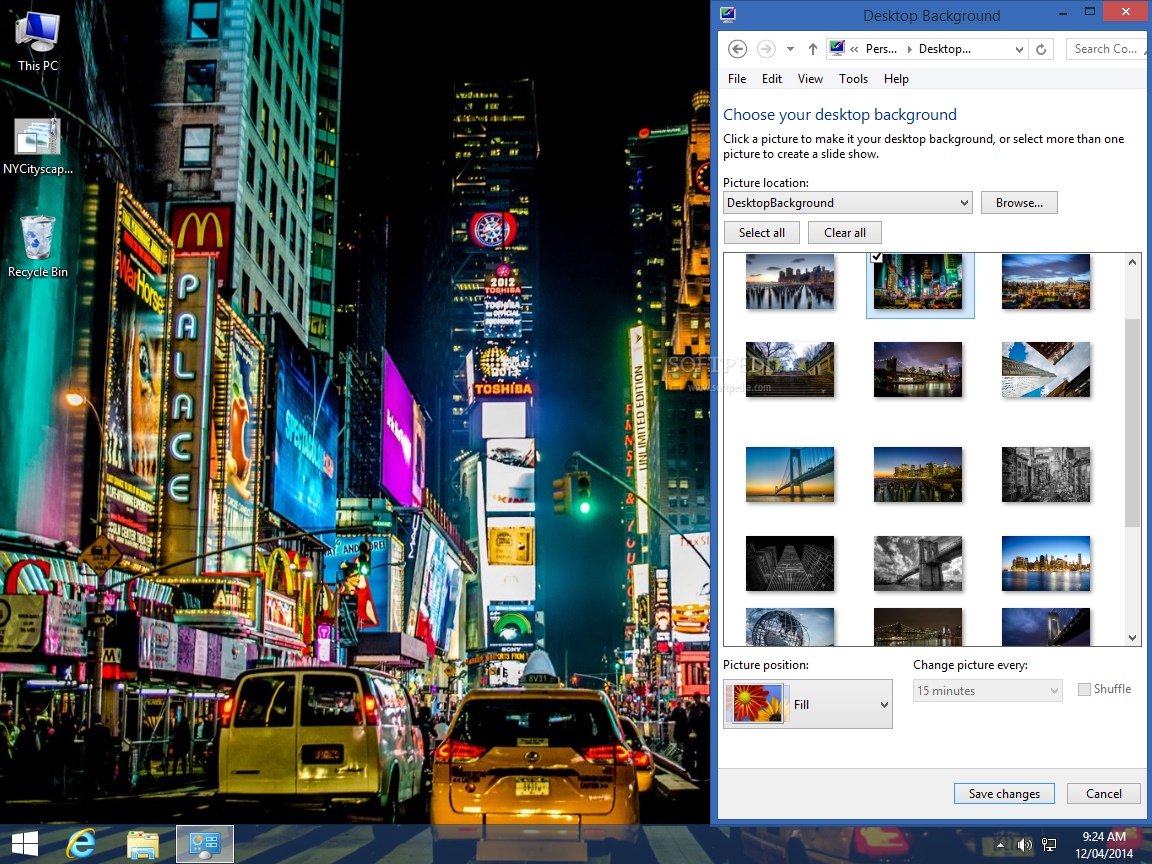Open the View menu
The width and height of the screenshot is (1152, 864).
tap(810, 79)
